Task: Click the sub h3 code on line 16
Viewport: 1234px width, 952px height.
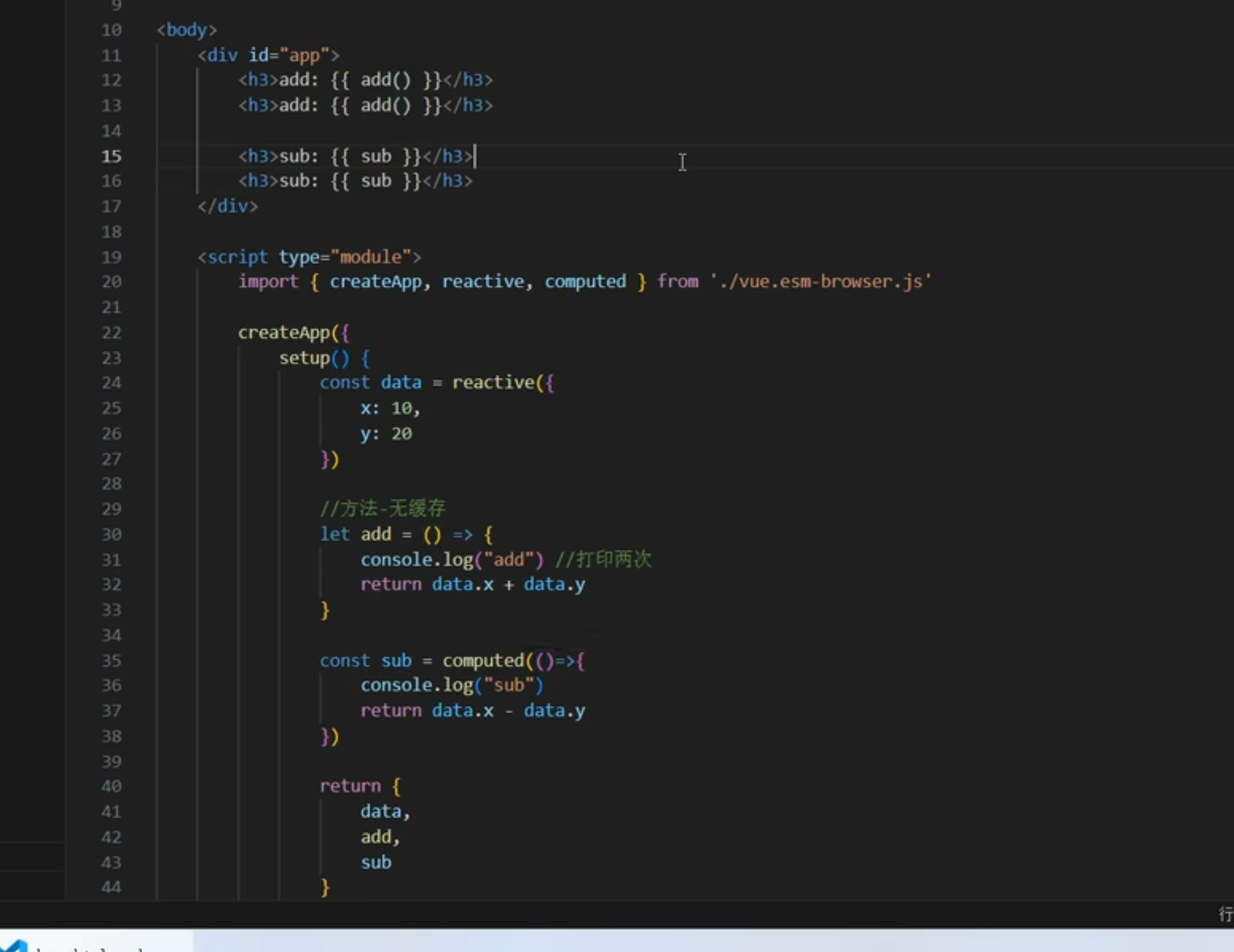Action: 356,181
